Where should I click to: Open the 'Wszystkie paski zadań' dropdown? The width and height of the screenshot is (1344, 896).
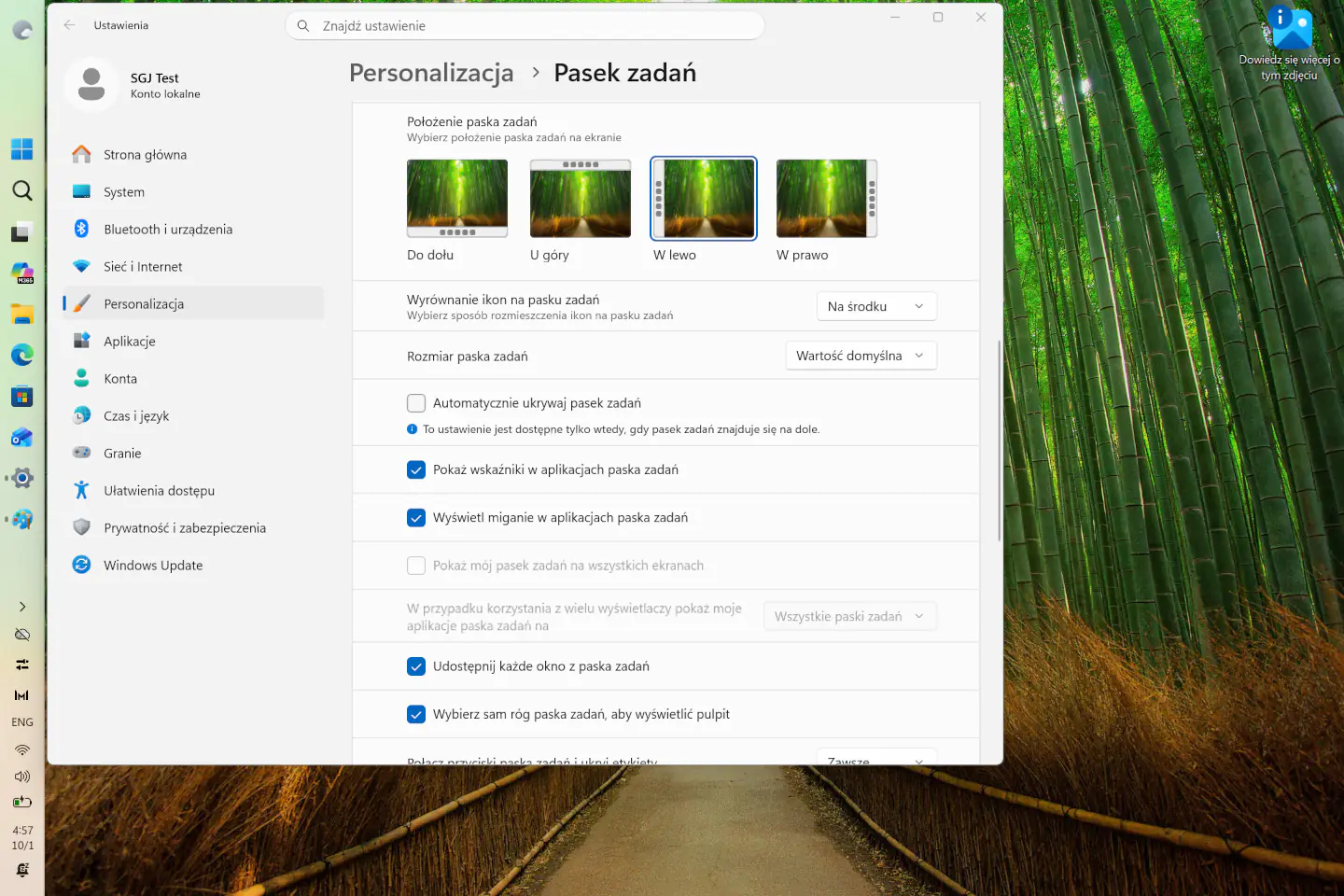849,616
